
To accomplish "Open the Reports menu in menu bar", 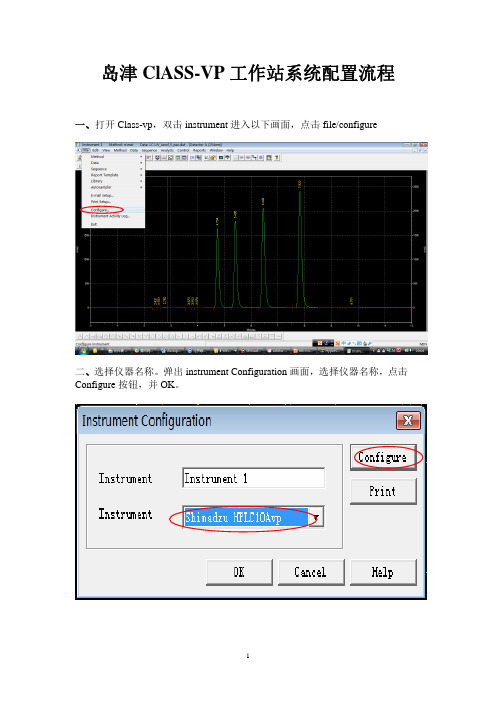I will (x=199, y=150).
